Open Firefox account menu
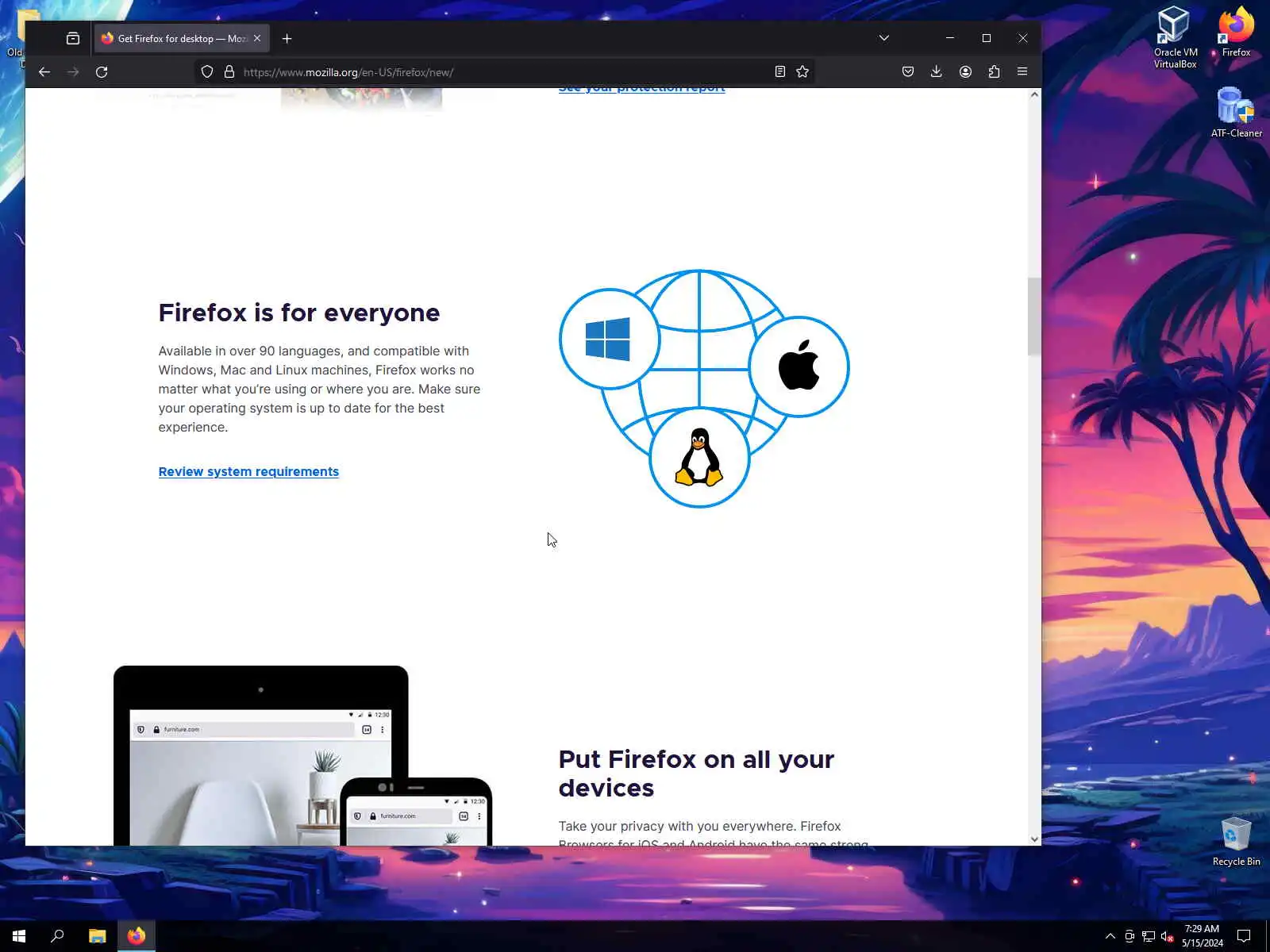This screenshot has width=1270, height=952. coord(965,72)
